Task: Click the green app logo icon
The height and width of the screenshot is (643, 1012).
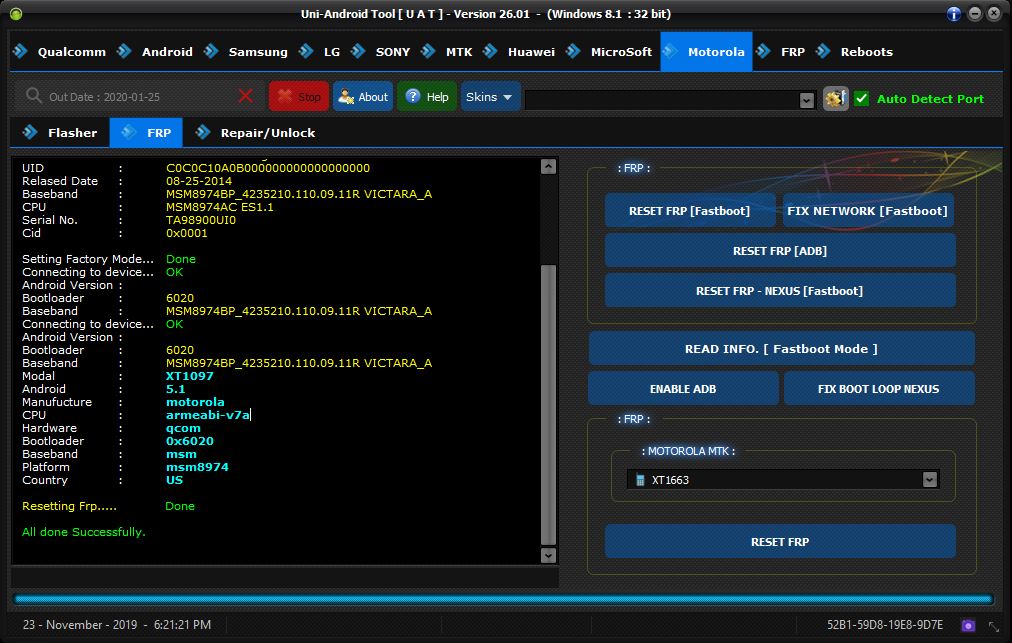Action: (15, 14)
